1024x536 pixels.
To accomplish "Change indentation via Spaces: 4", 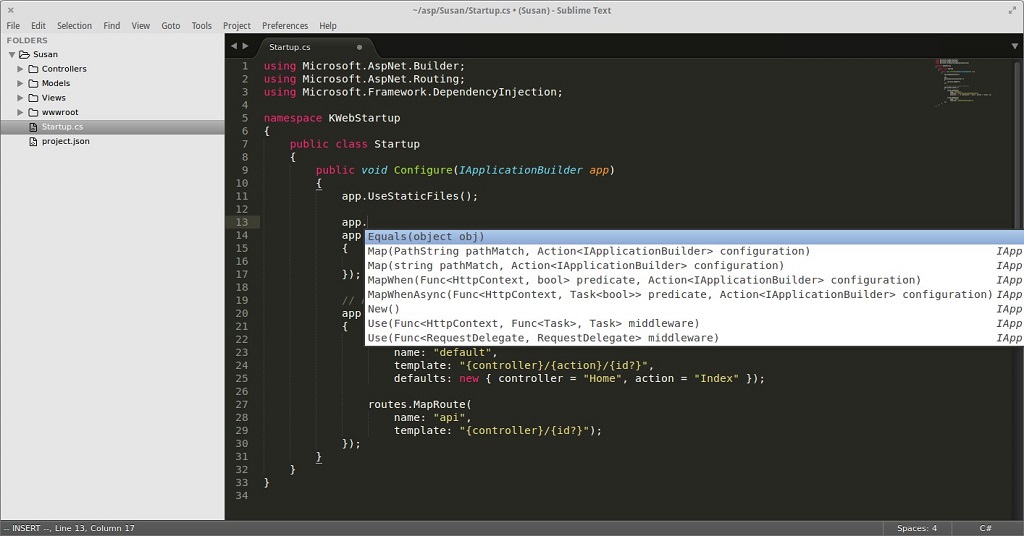I will tap(917, 528).
